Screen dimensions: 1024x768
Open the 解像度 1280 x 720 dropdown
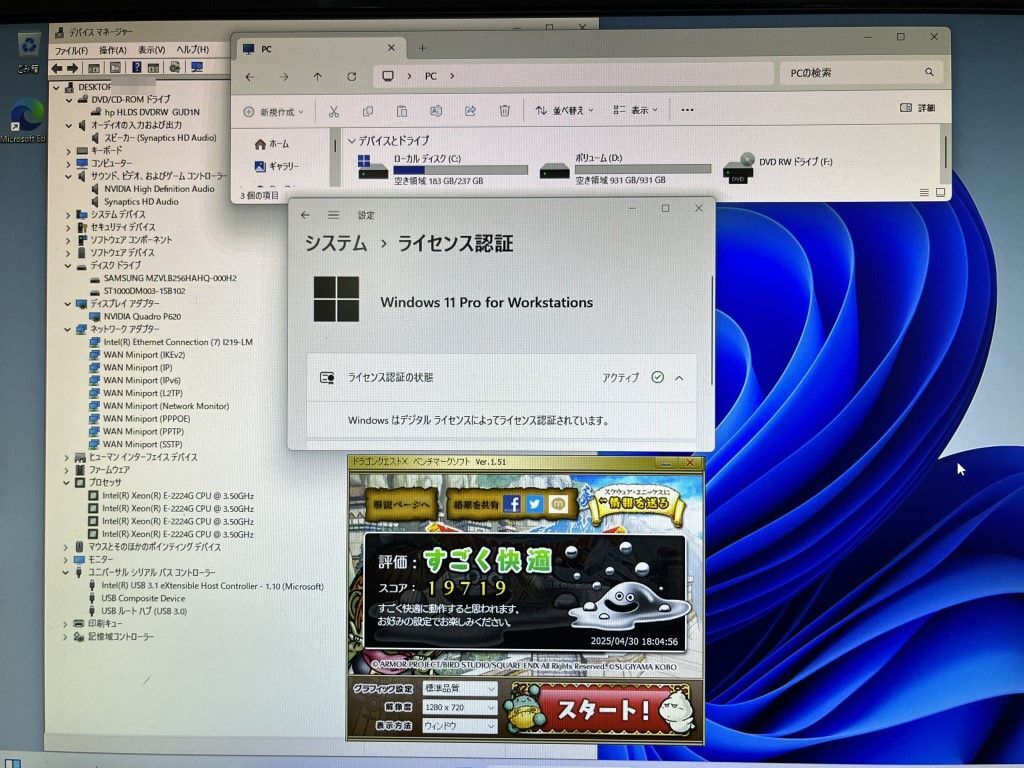coord(460,707)
